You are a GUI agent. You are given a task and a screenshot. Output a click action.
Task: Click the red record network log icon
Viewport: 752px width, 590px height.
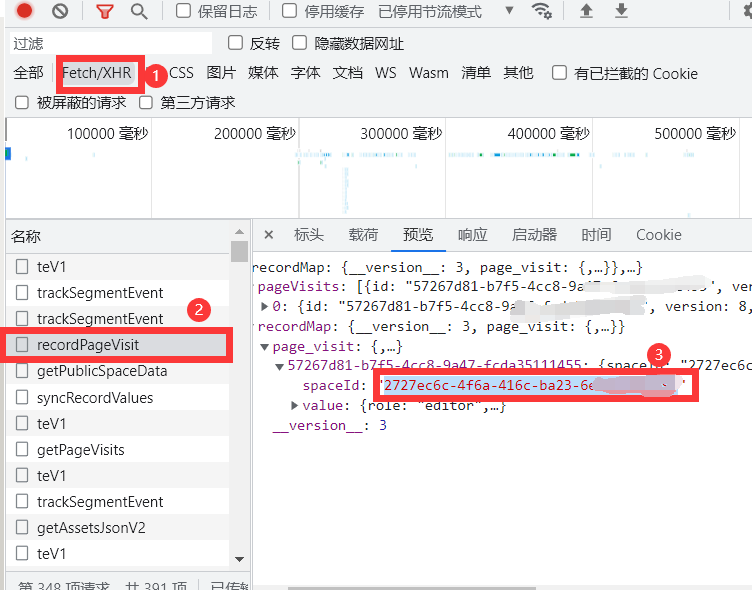pyautogui.click(x=25, y=12)
